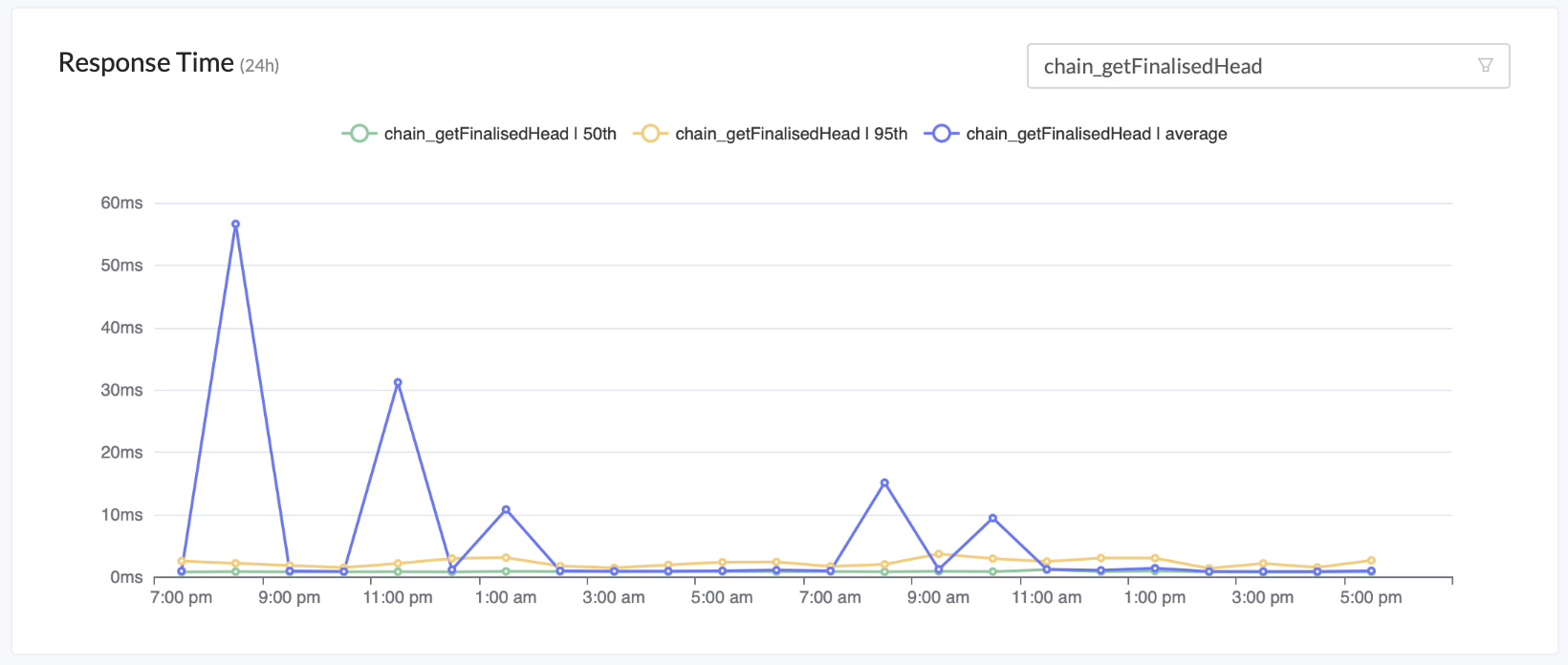Click the Response Time heading

pos(146,63)
